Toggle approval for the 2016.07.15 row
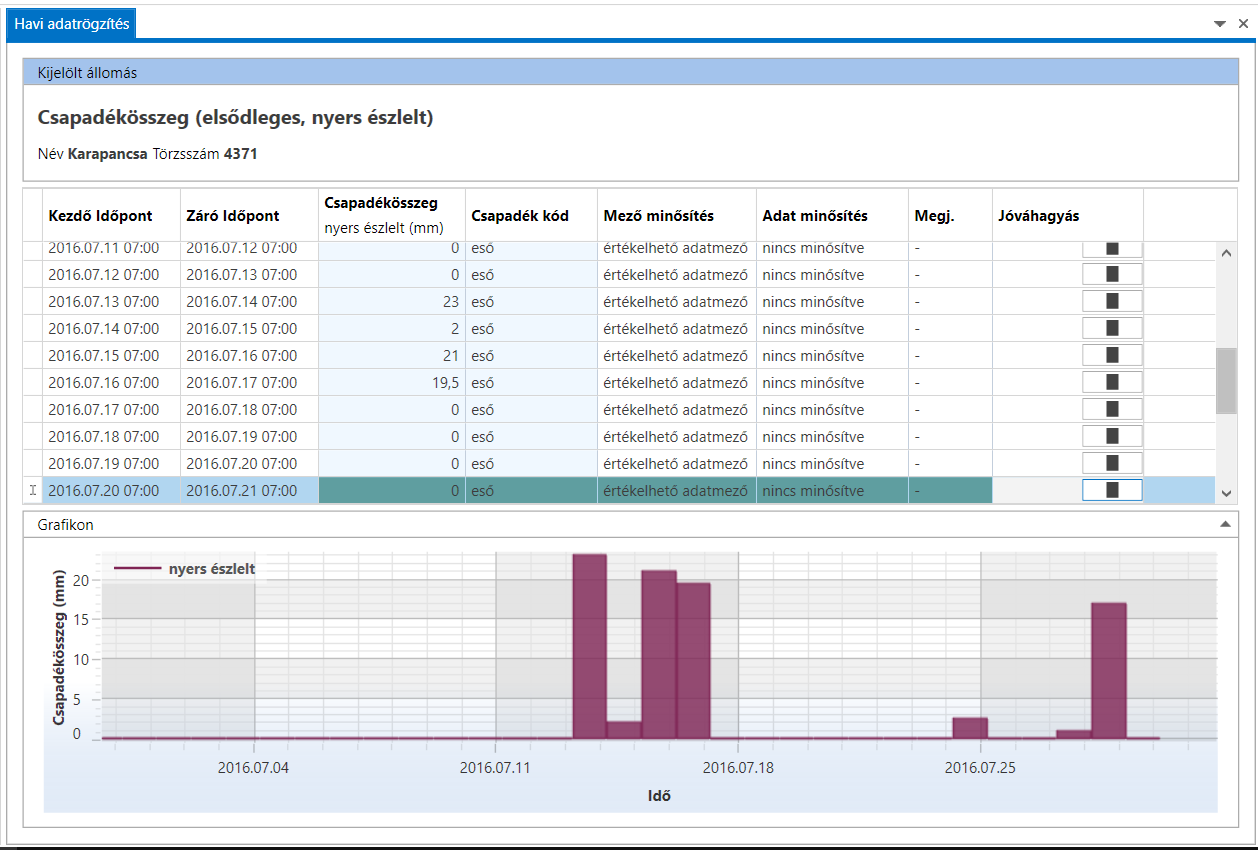 [x=1112, y=355]
